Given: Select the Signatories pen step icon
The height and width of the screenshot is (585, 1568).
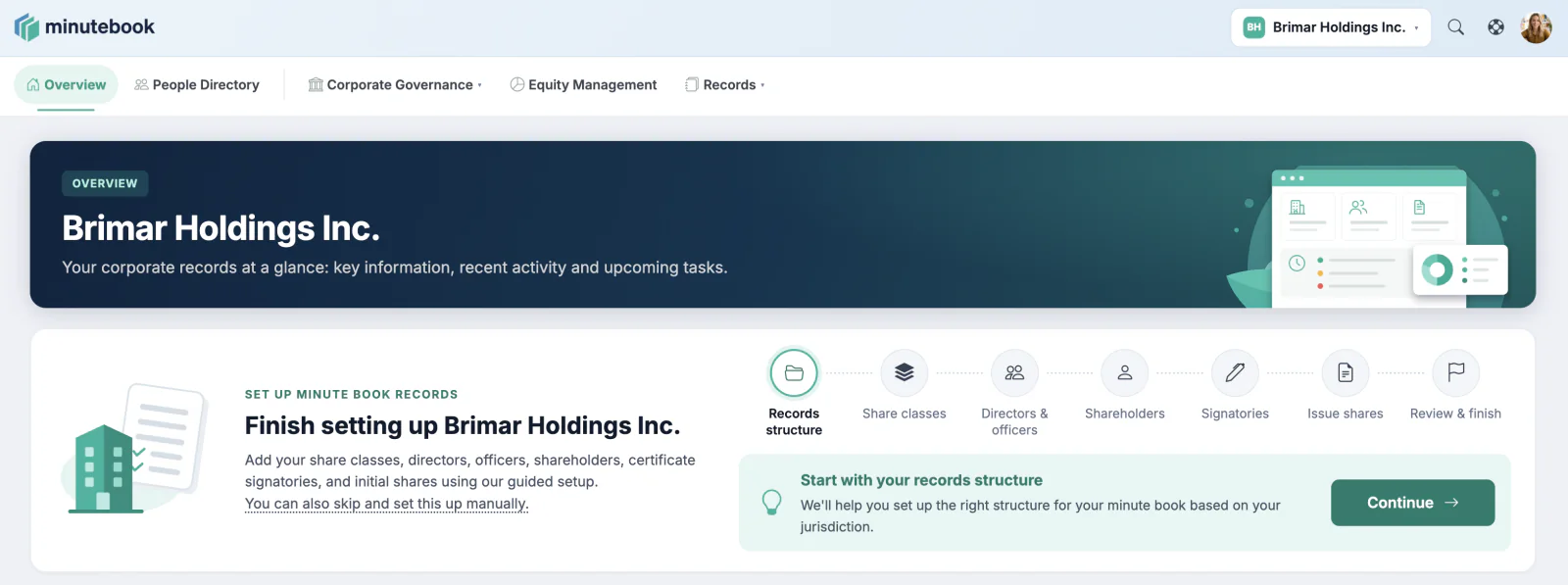Looking at the screenshot, I should coord(1235,373).
